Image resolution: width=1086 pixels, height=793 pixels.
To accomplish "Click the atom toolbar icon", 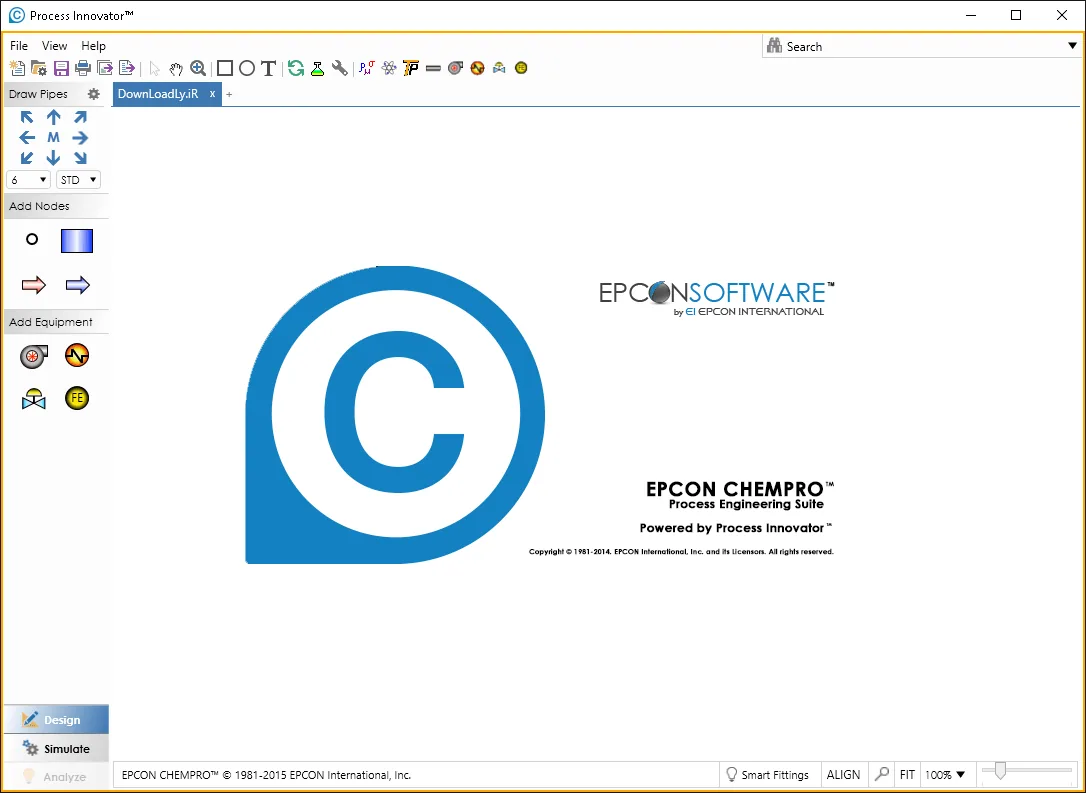I will (x=389, y=68).
